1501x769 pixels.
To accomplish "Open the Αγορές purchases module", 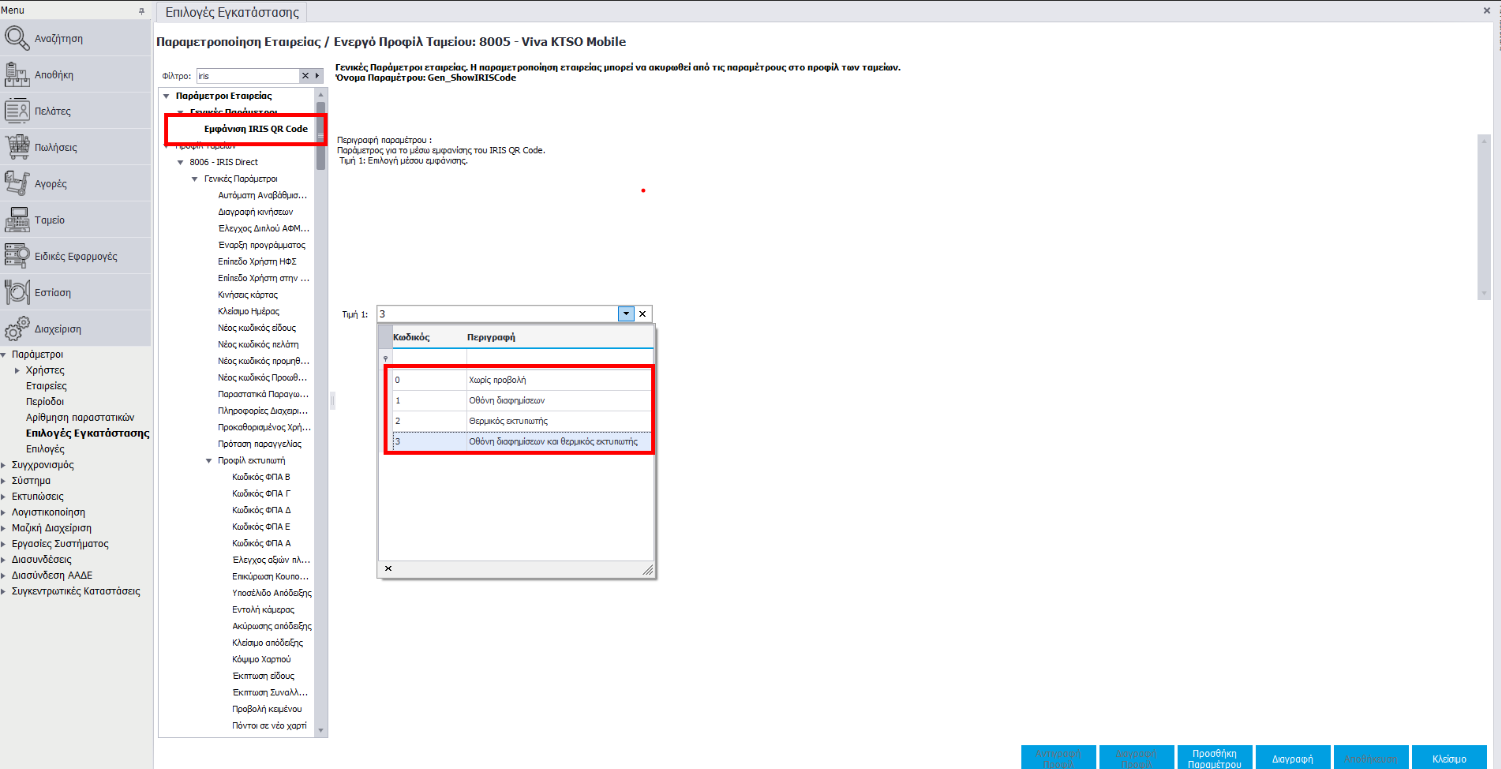I will (75, 184).
